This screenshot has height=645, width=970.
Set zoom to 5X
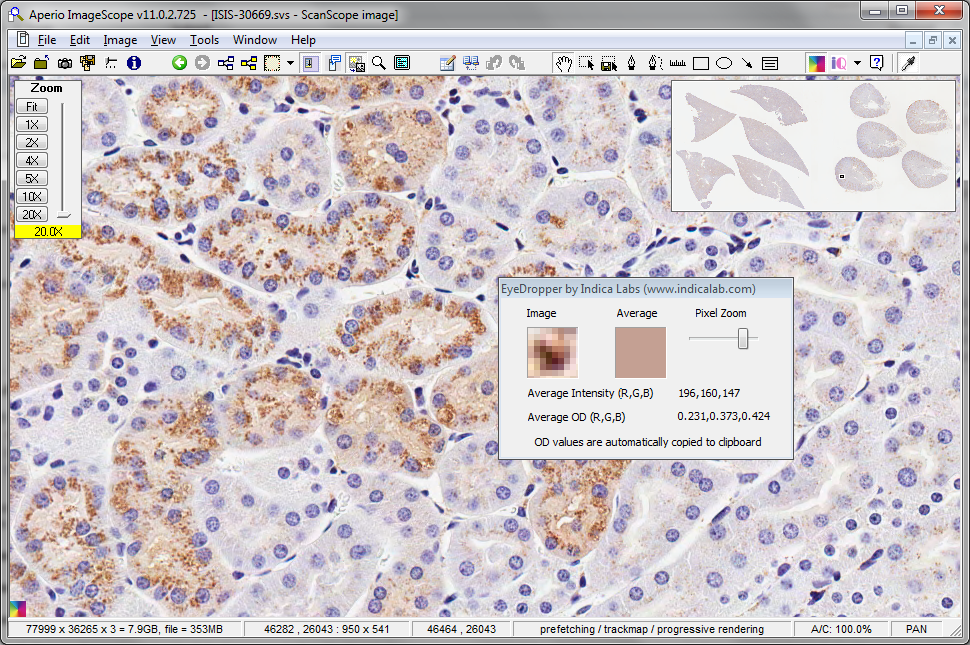click(x=32, y=178)
